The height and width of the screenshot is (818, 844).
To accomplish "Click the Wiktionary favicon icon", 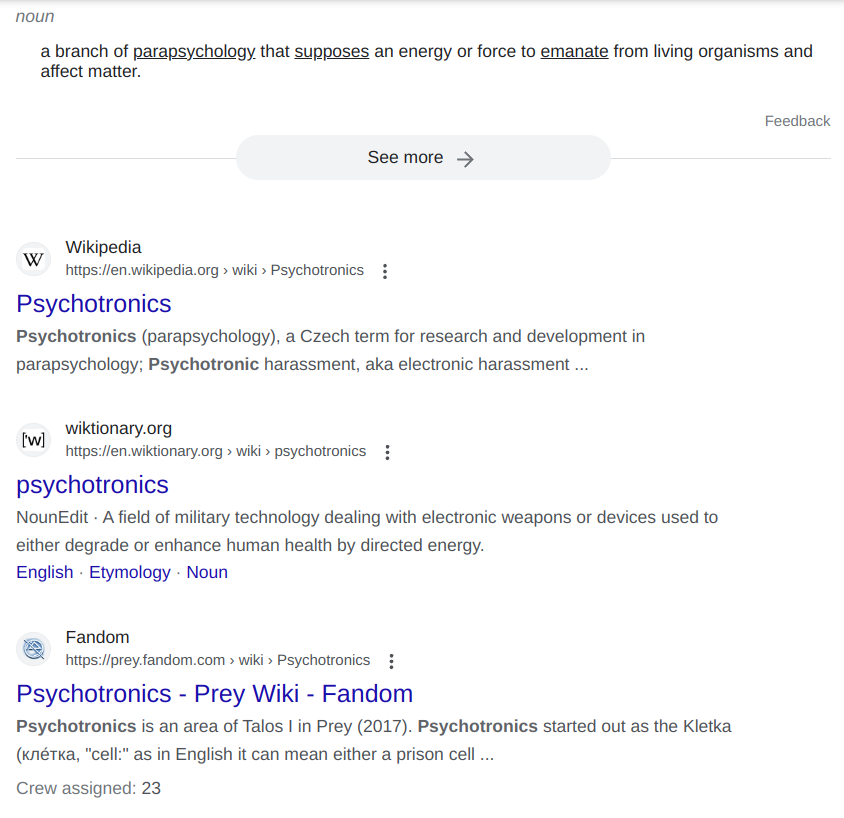I will [33, 440].
